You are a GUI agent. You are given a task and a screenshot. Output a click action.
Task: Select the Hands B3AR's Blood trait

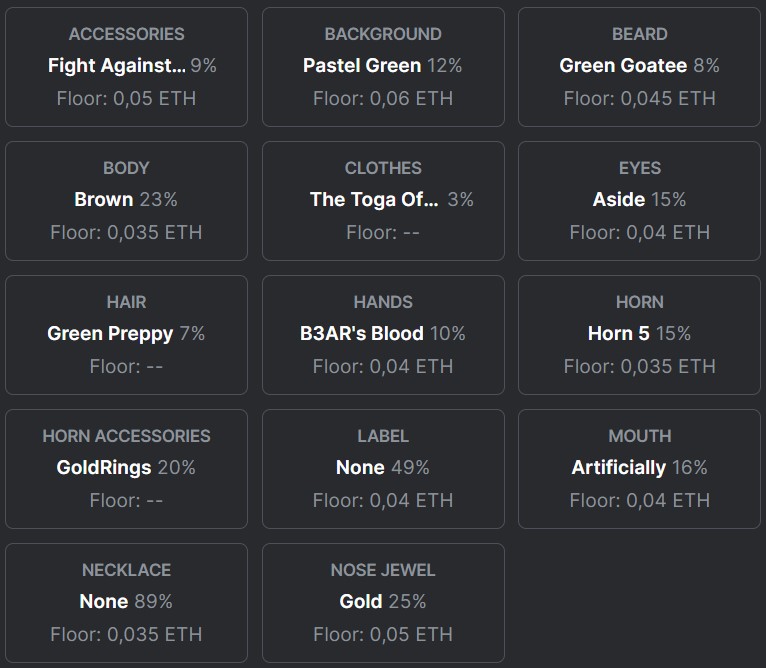(383, 335)
